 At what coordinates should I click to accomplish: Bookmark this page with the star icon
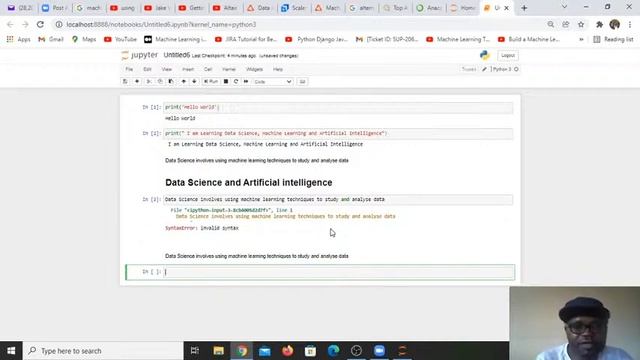(581, 24)
